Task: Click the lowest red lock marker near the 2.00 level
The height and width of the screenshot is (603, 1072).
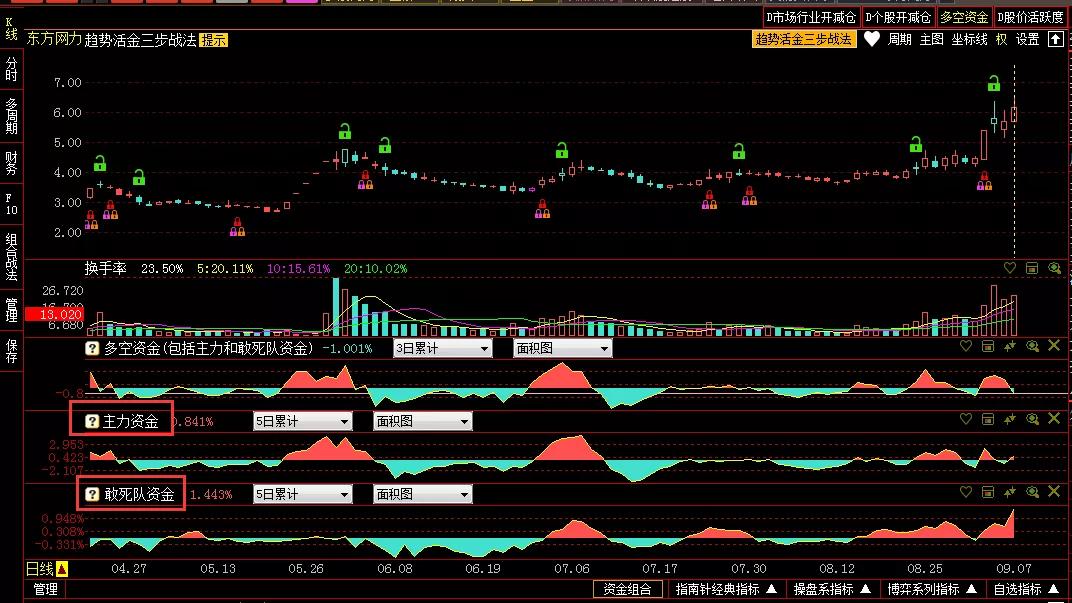Action: pyautogui.click(x=237, y=227)
